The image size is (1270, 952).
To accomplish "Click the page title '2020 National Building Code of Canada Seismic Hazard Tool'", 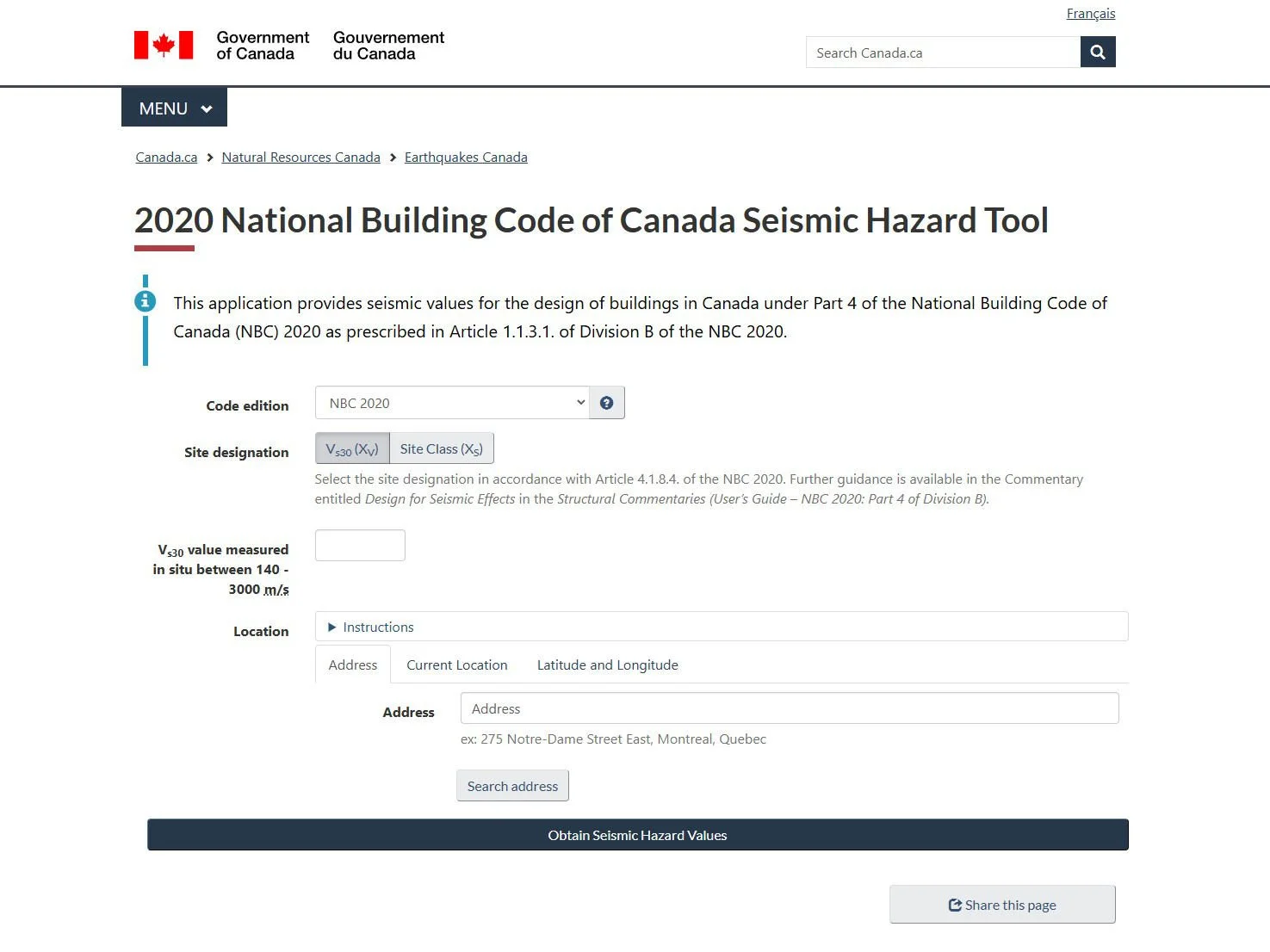I will (x=592, y=220).
